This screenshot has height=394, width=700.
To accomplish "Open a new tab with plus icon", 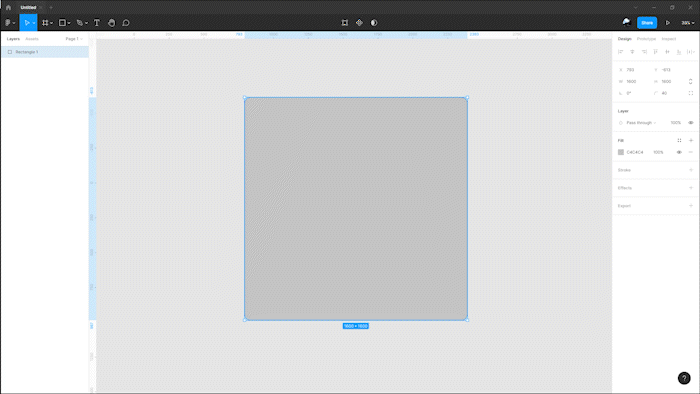I will click(x=51, y=8).
